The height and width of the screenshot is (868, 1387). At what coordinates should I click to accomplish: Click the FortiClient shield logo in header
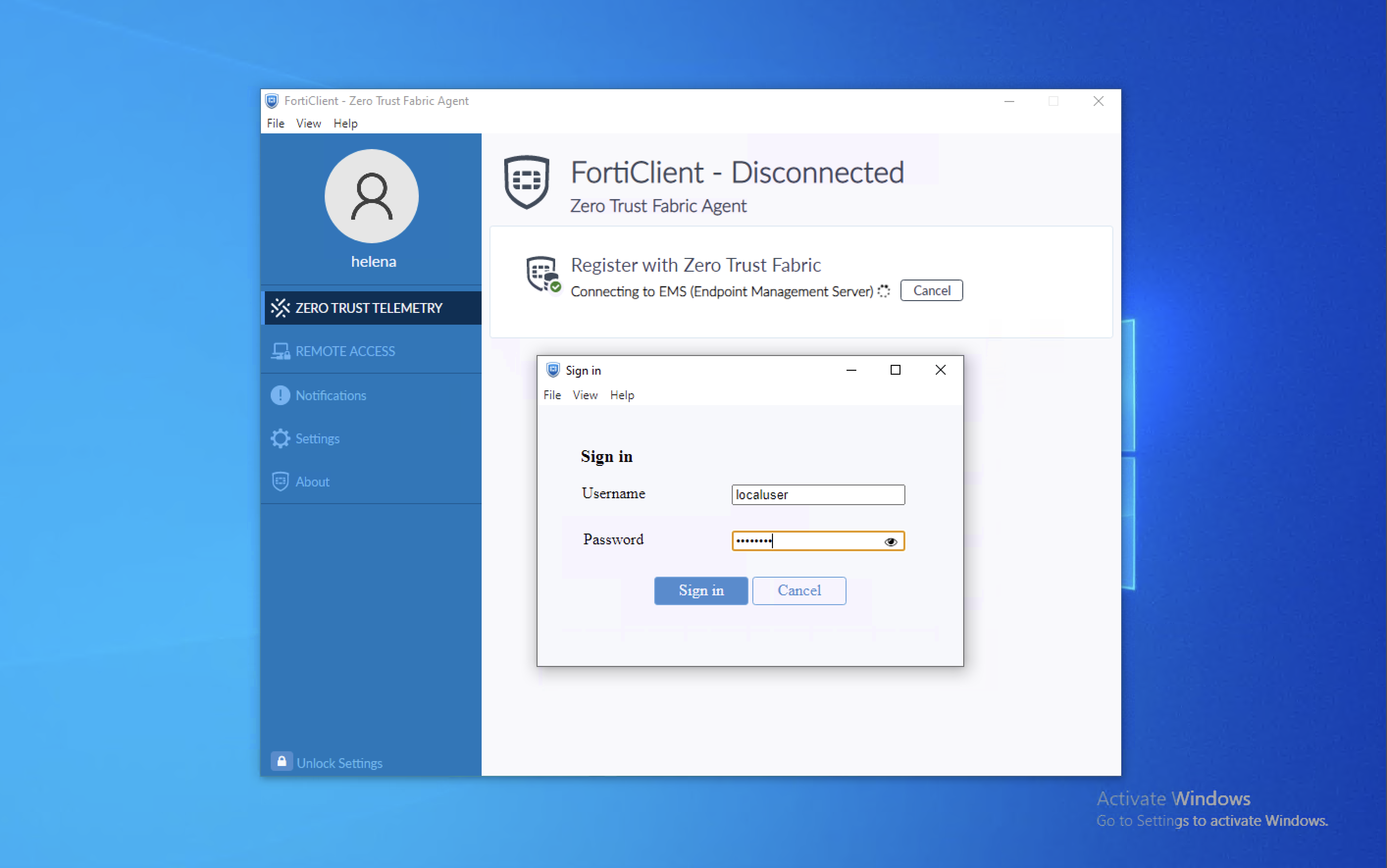point(526,182)
